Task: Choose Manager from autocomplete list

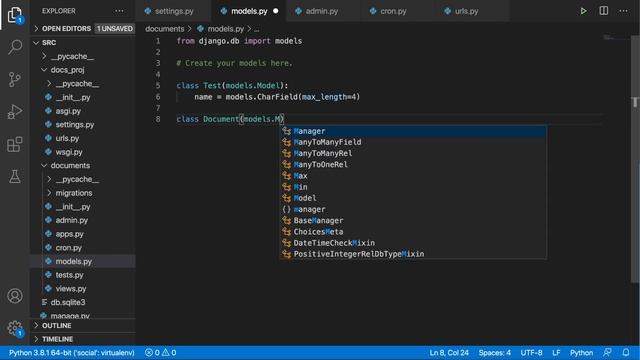Action: (x=413, y=131)
